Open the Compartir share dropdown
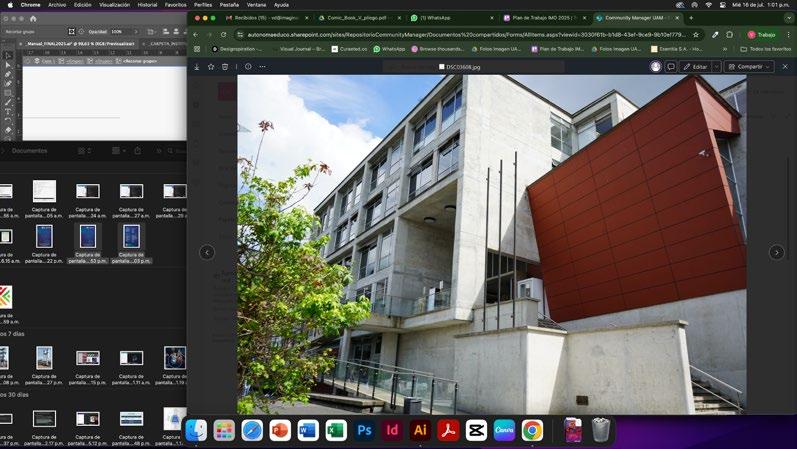 pos(749,67)
